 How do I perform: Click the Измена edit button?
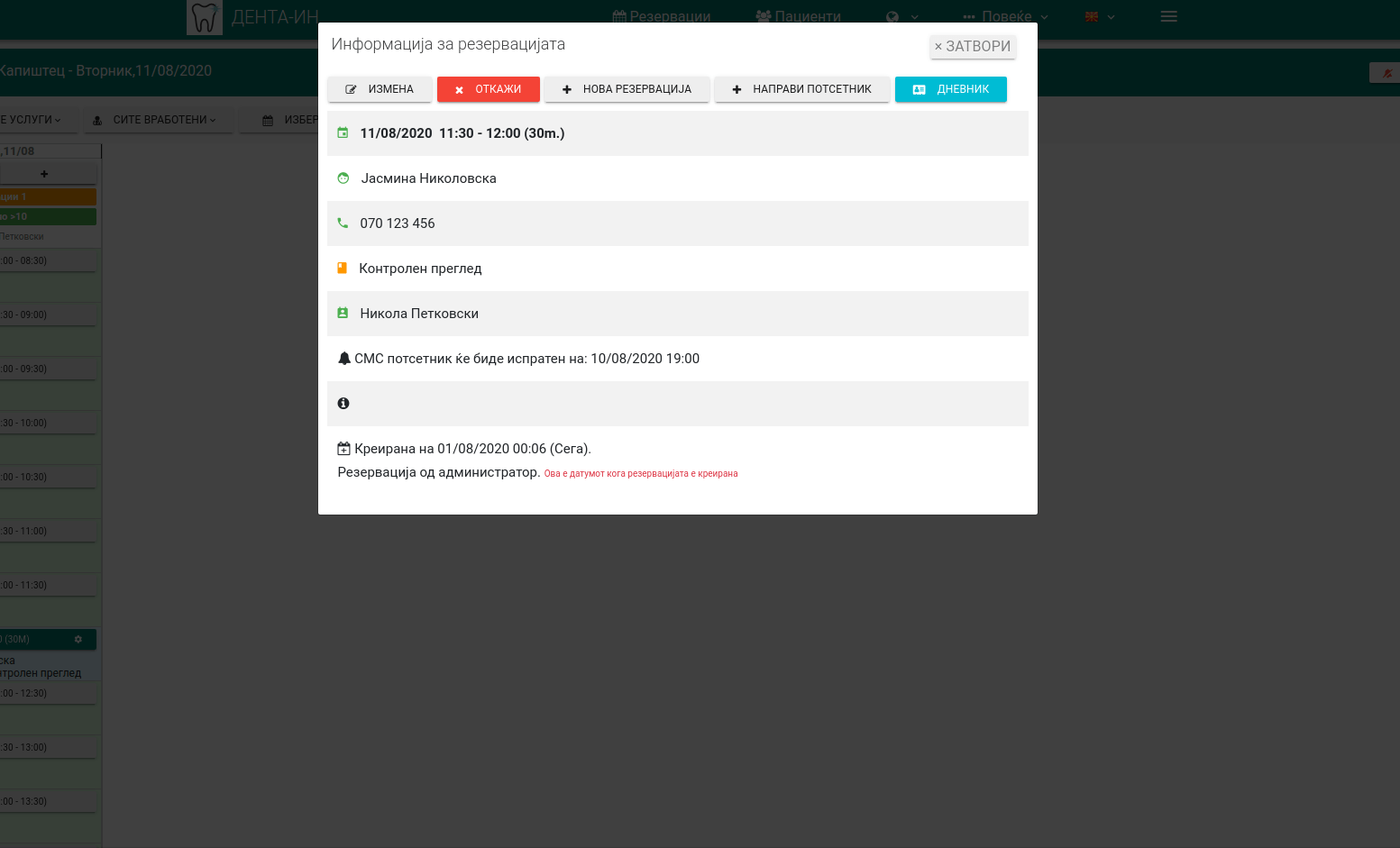380,89
